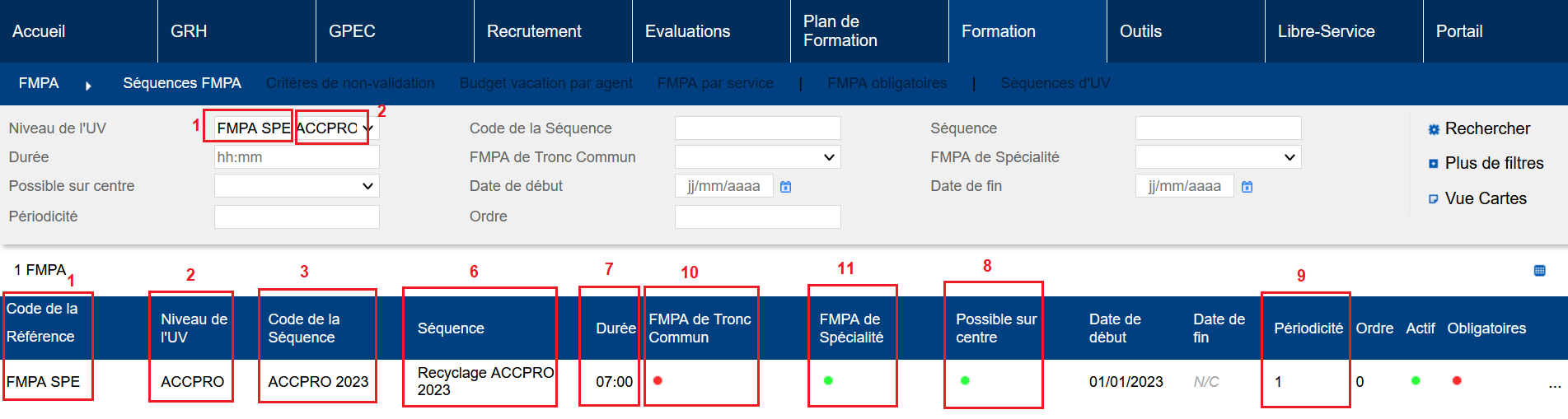Toggle the green FMPA de Spécialité indicator
This screenshot has height=419, width=1568.
(828, 380)
